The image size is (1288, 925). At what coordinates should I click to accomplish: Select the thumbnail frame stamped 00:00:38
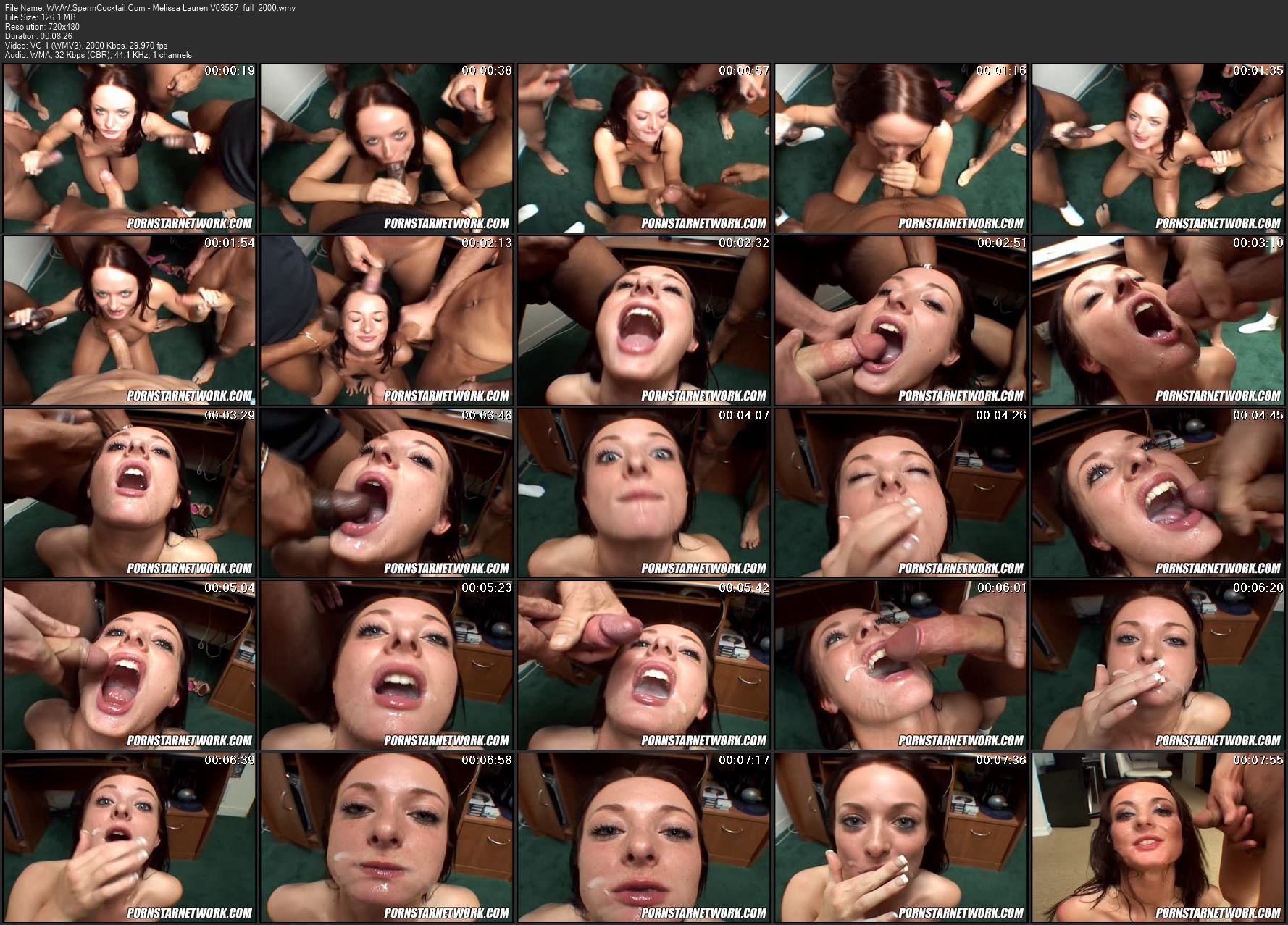(x=387, y=148)
